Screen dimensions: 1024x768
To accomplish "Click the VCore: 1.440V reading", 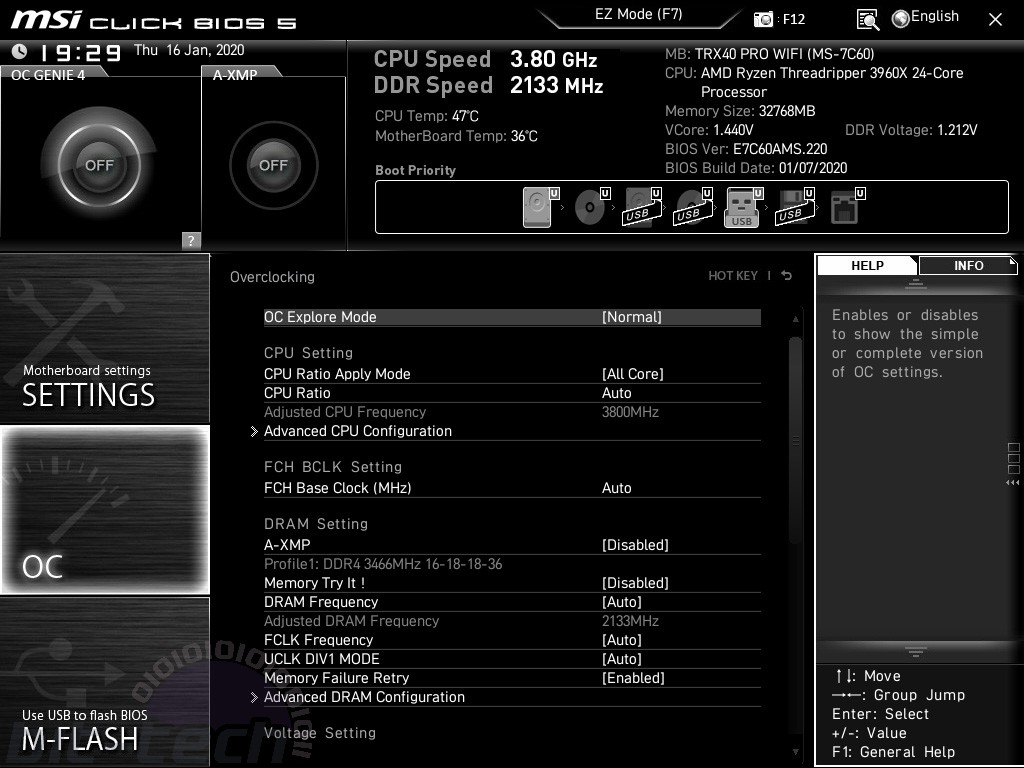I will tap(709, 130).
